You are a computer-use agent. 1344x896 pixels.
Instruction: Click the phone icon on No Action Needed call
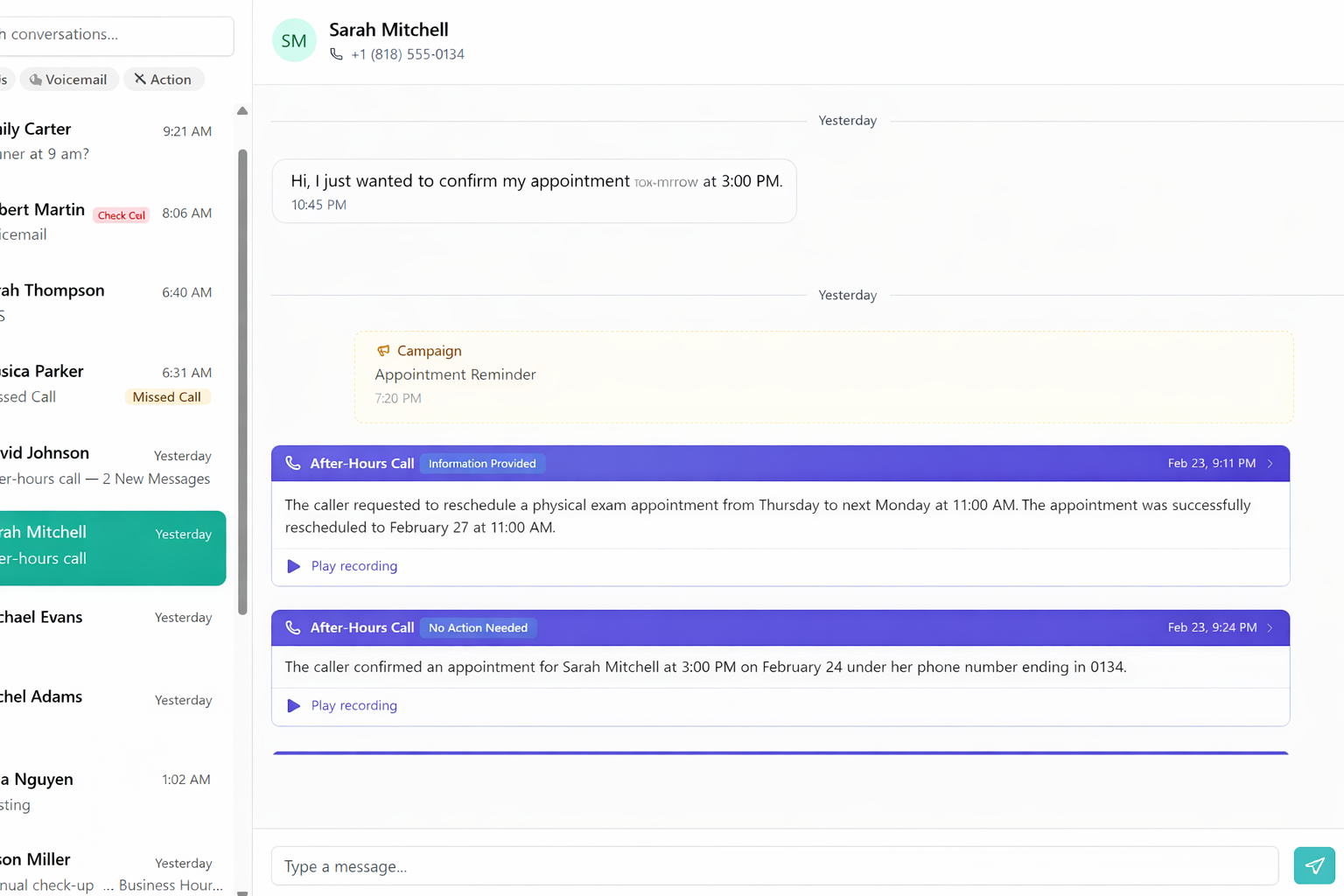(293, 627)
